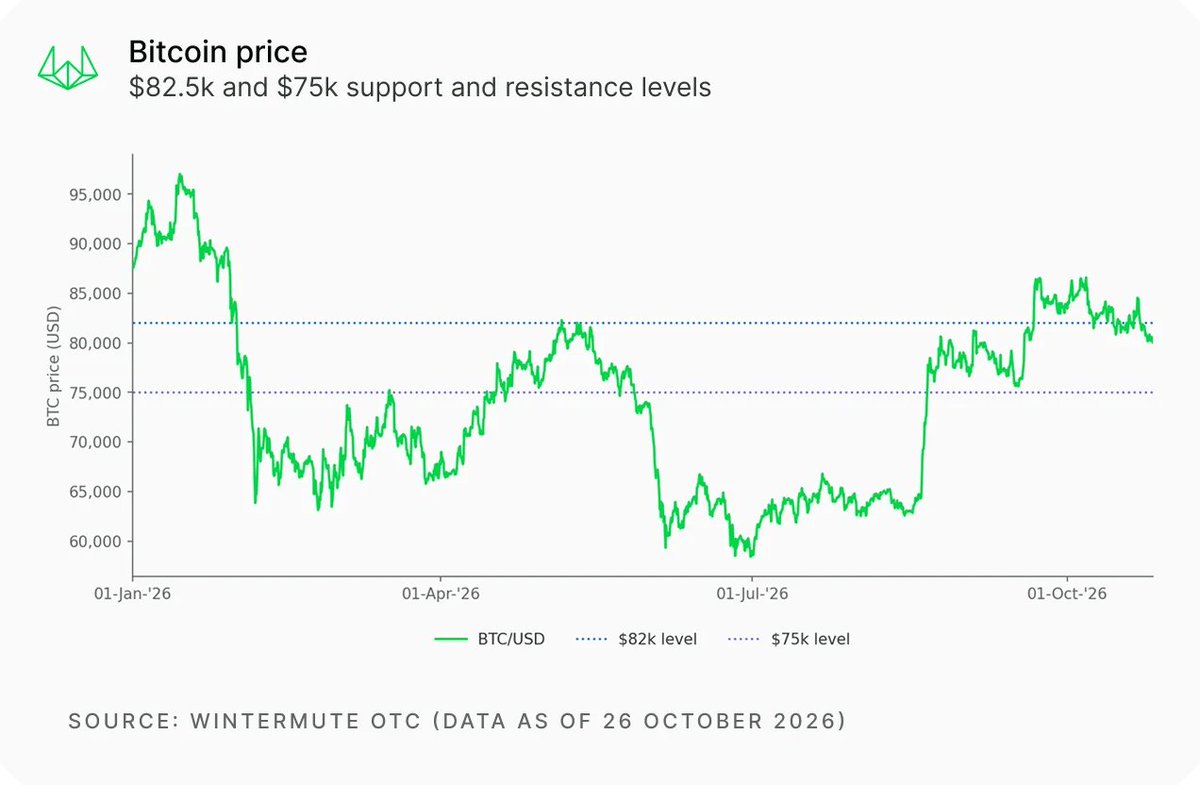This screenshot has width=1200, height=785.
Task: Toggle the $75k level legend entry
Action: [x=789, y=638]
